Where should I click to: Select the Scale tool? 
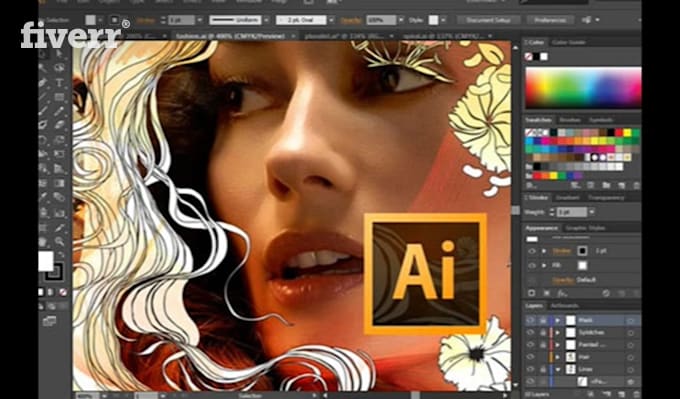tap(59, 139)
